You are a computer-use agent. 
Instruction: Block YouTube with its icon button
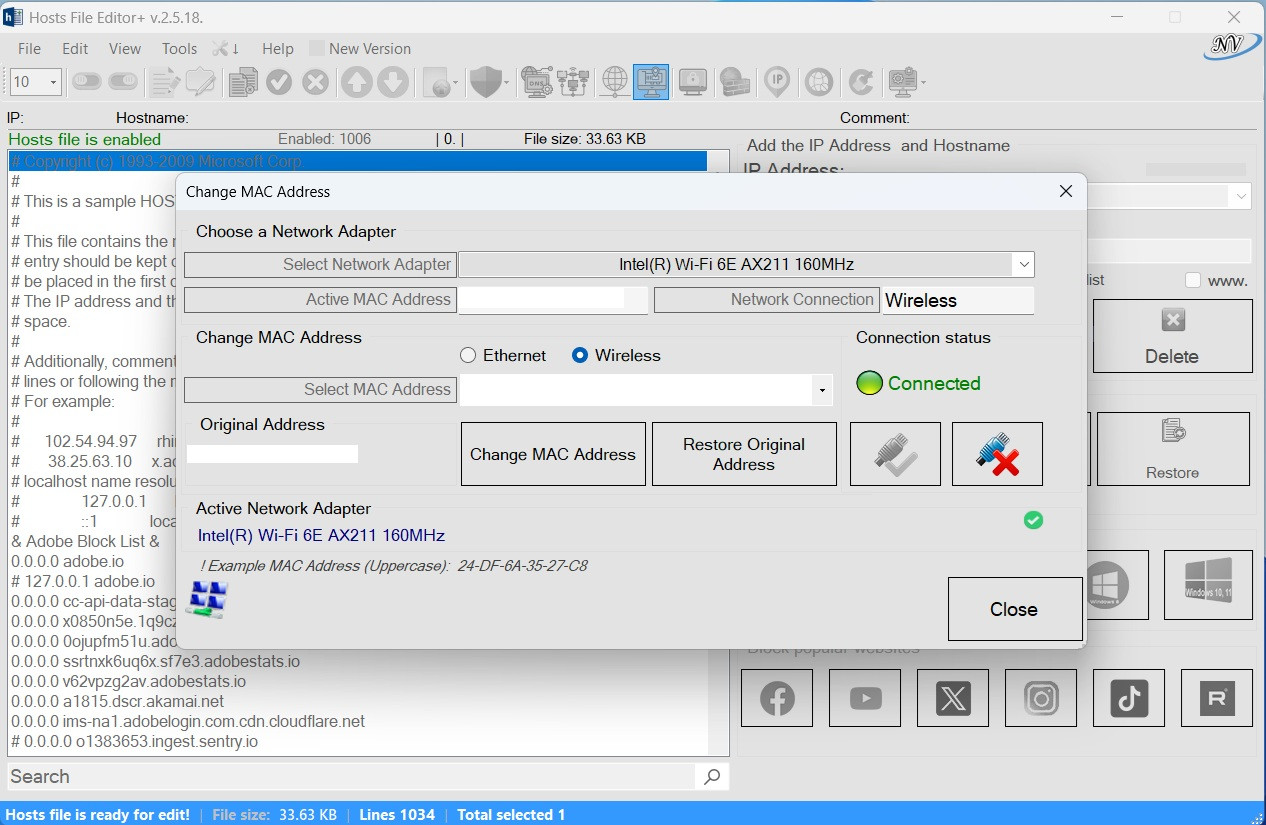(x=865, y=698)
